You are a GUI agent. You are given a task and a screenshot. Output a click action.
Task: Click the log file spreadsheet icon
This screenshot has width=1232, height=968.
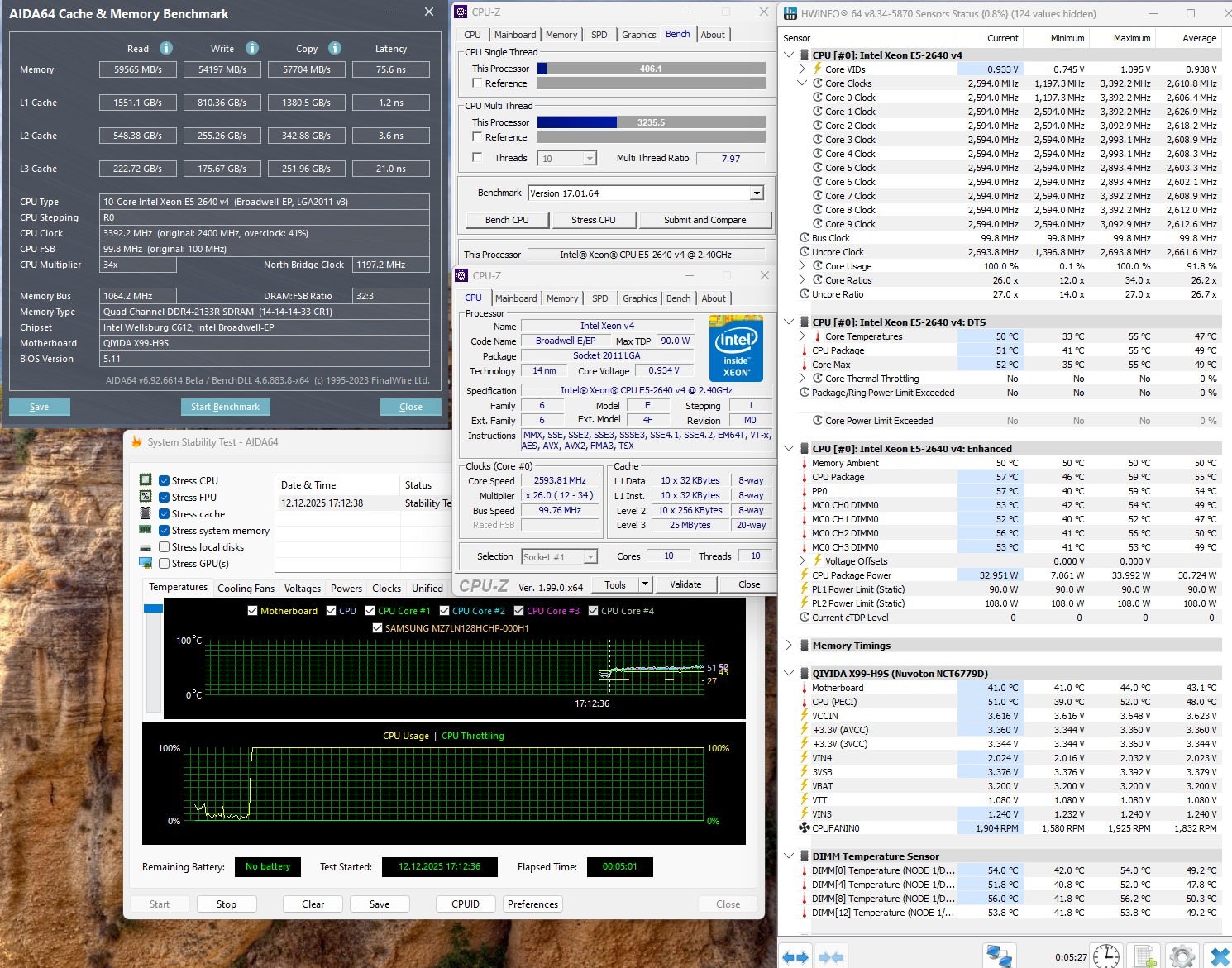coord(1145,956)
